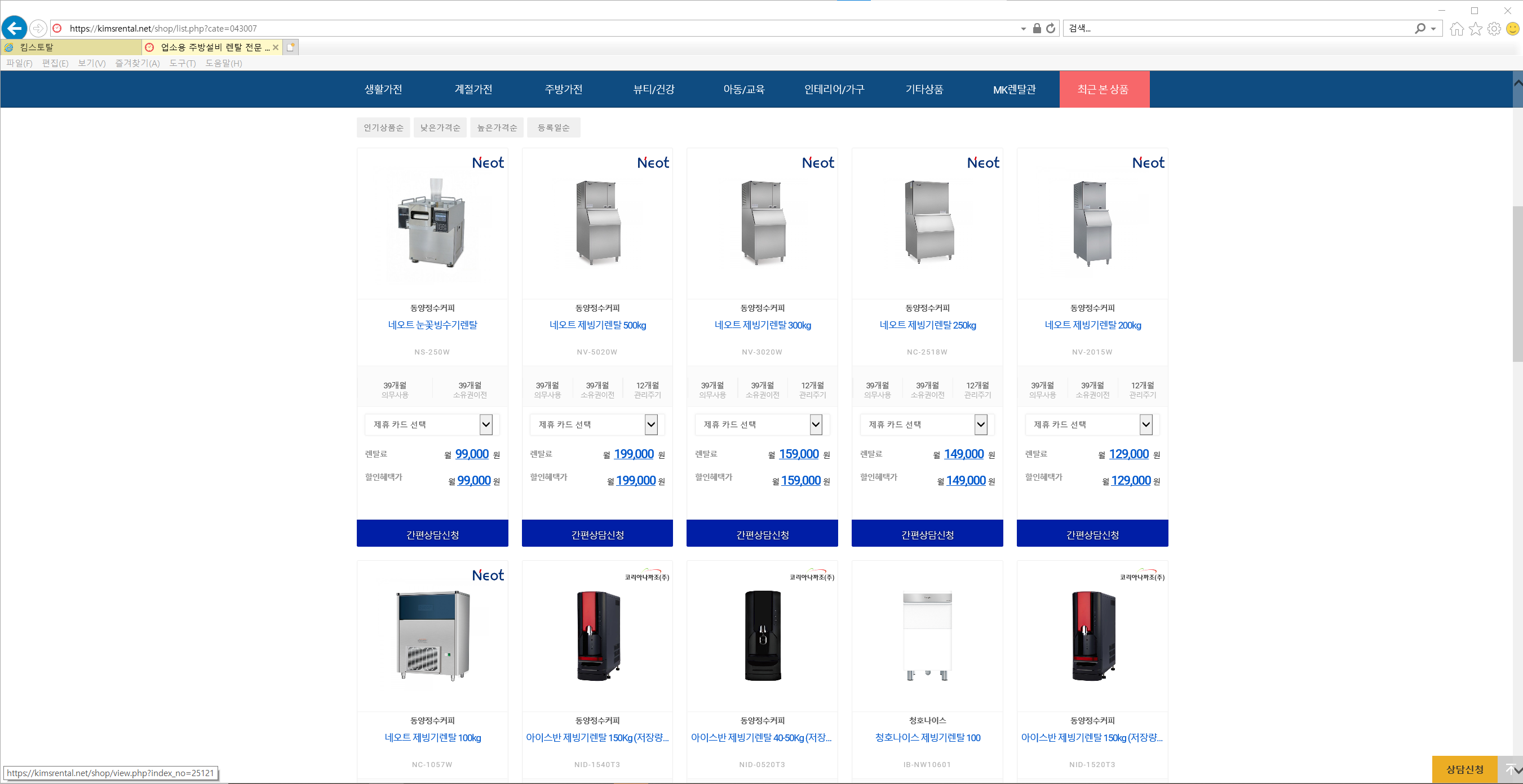Image resolution: width=1523 pixels, height=784 pixels.
Task: Open the 도움말(H) menu
Action: (223, 63)
